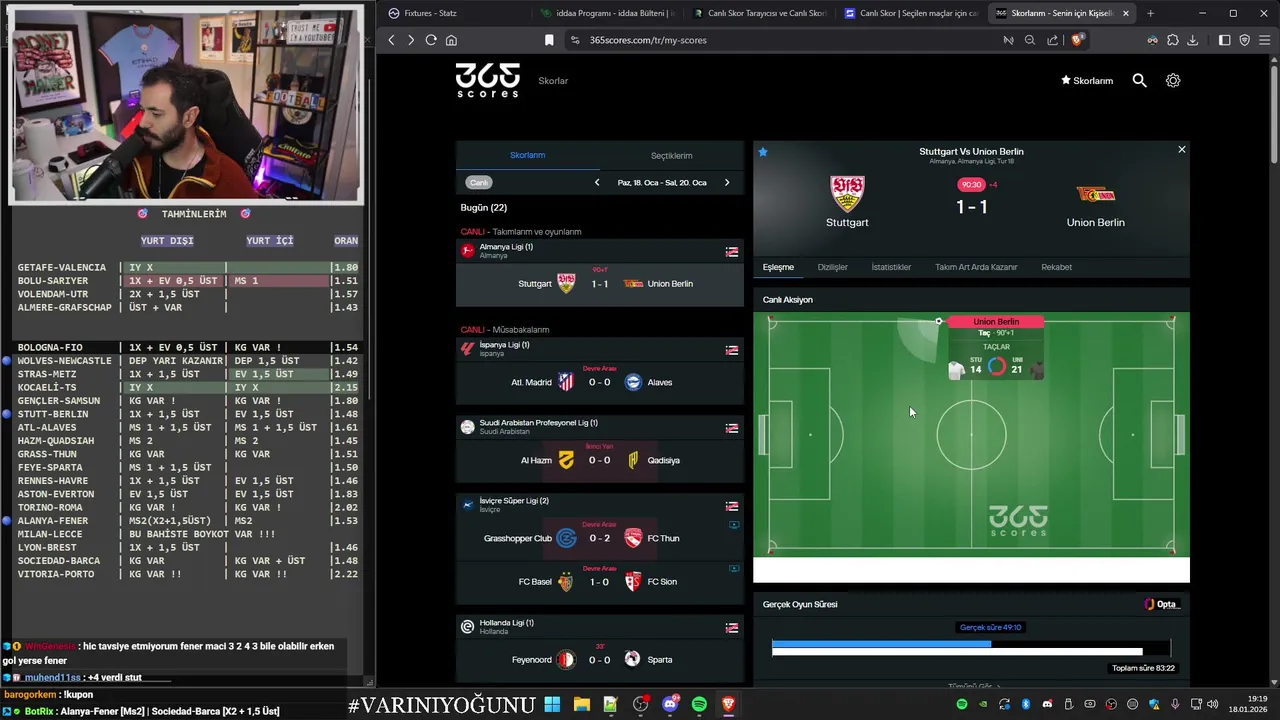Open the Eşleşme match tab
The image size is (1280, 720).
[x=778, y=267]
